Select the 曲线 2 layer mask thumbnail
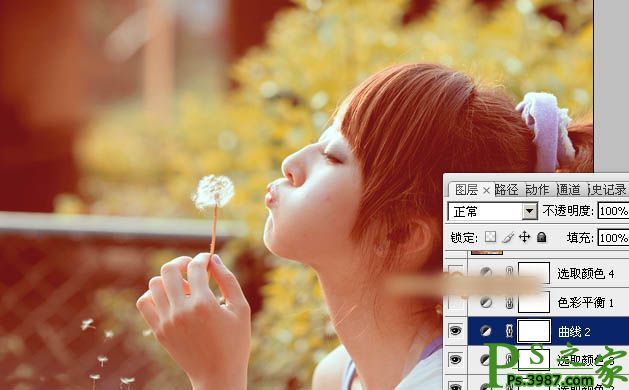Image resolution: width=629 pixels, height=390 pixels. [534, 331]
